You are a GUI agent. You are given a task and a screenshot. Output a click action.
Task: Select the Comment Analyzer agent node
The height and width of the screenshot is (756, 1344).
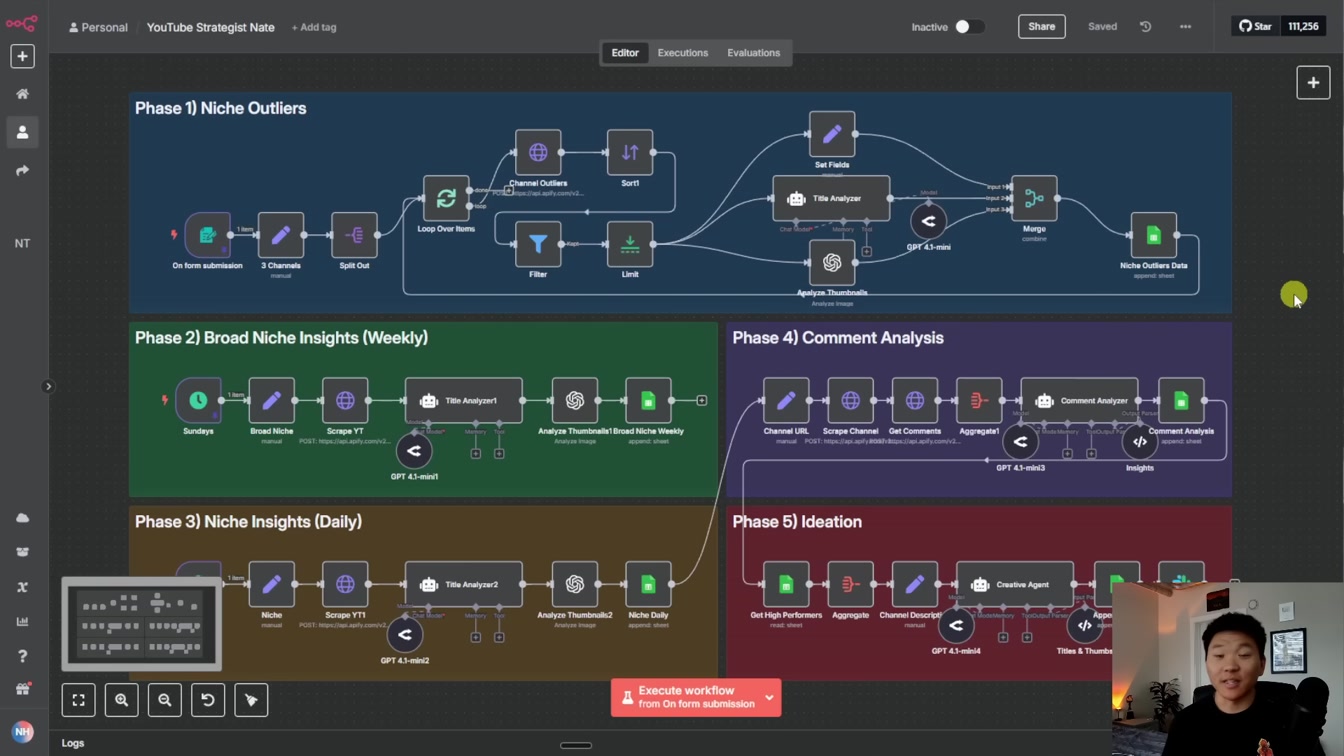point(1079,400)
